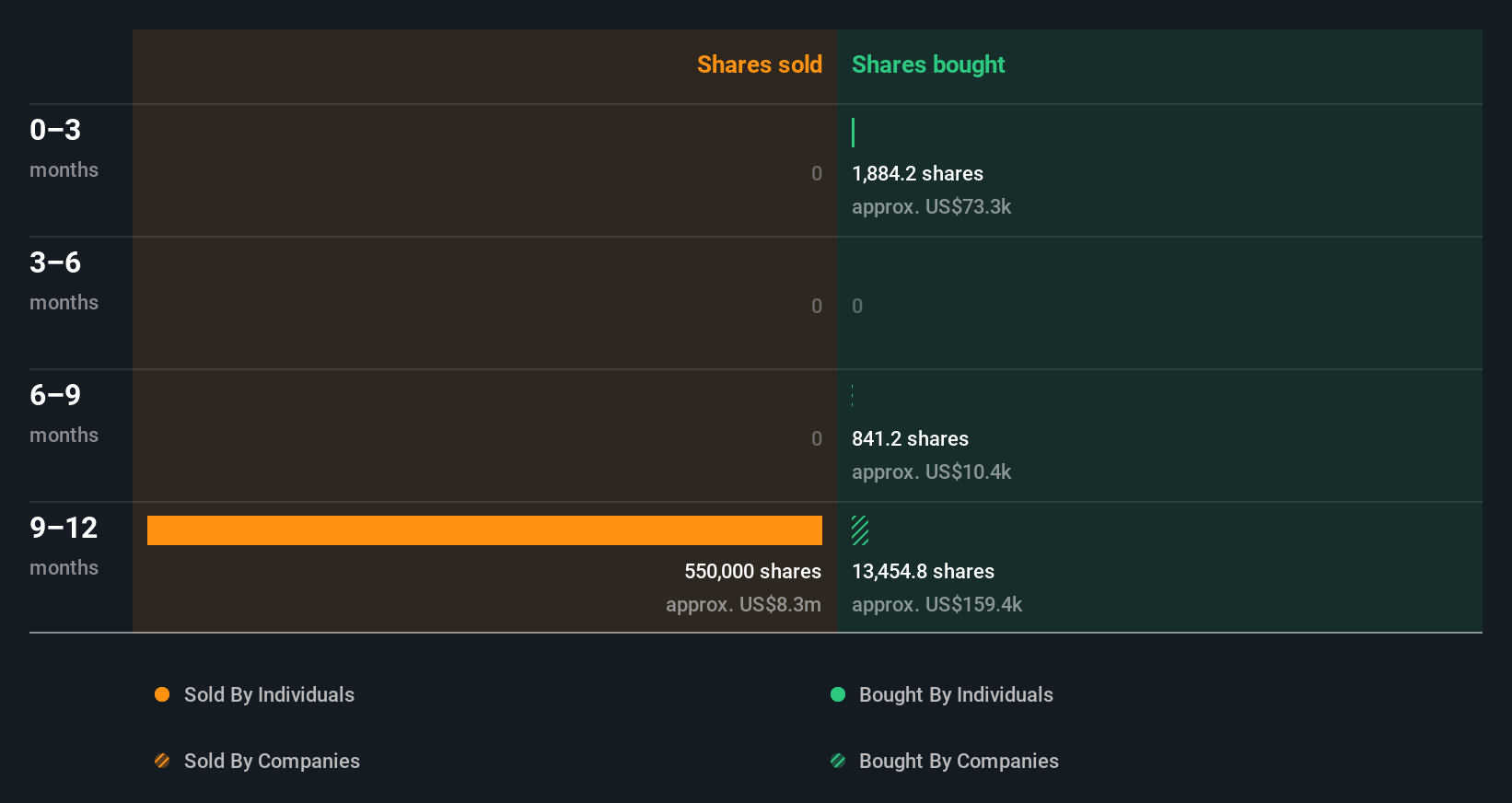Select the Bought By Companies legend label
Screen dimensions: 1512x803
coord(959,761)
